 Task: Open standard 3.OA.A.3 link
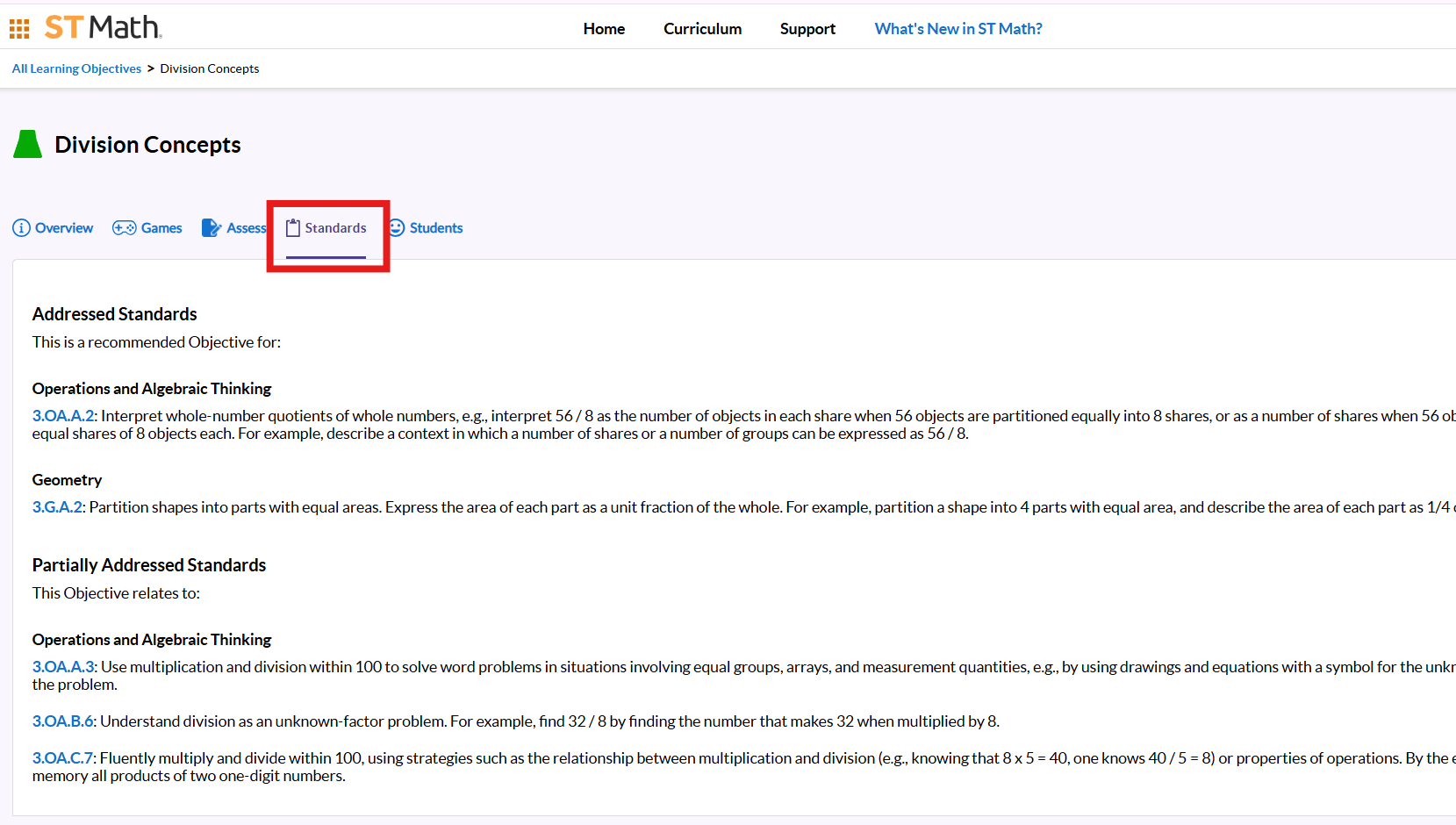coord(62,667)
